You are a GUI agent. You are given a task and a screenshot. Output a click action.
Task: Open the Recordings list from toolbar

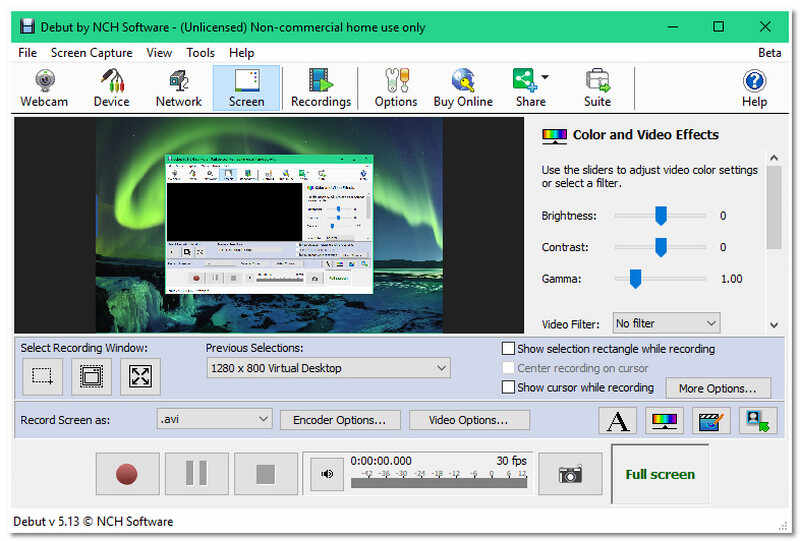(320, 88)
